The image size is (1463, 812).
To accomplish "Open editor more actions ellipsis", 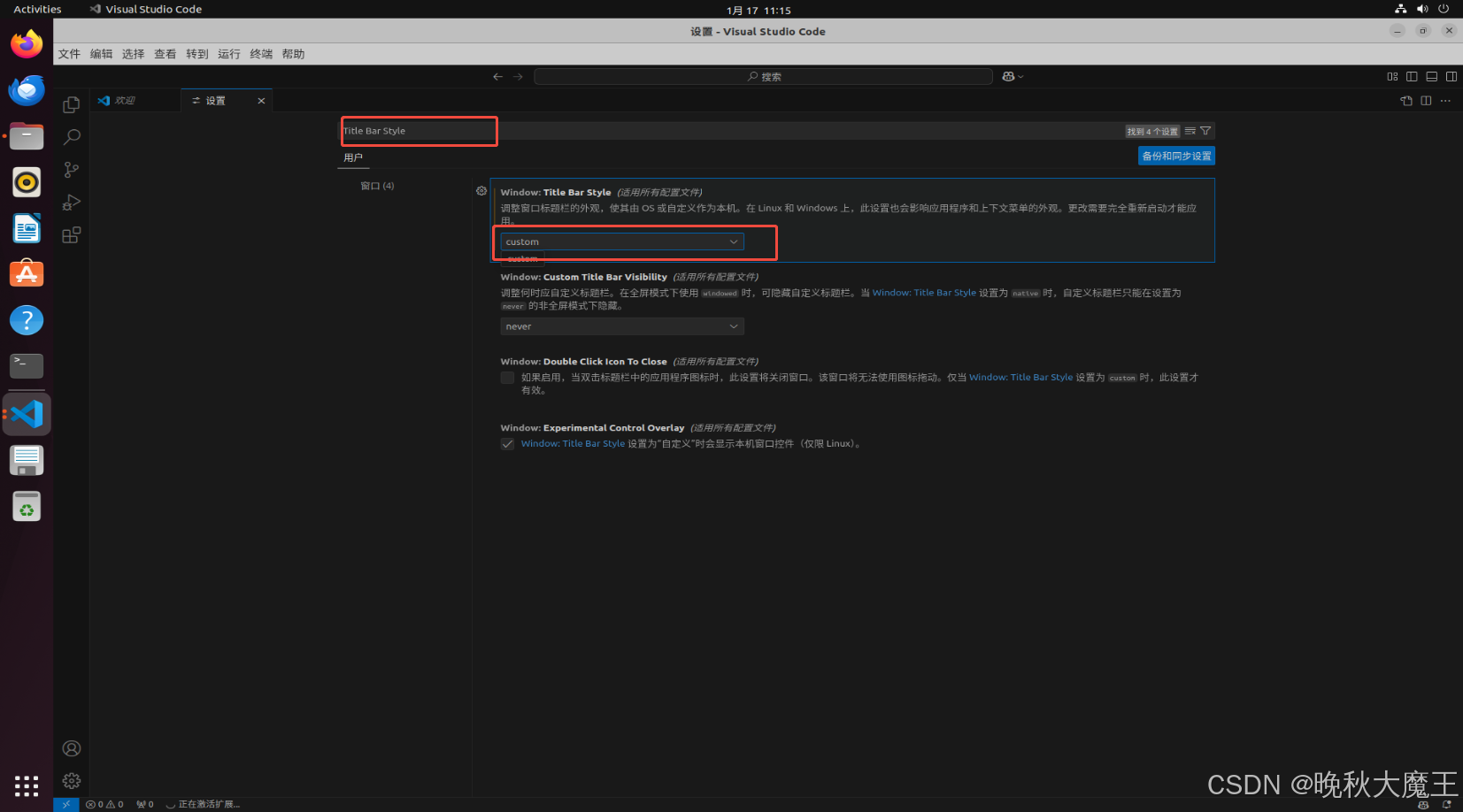I will point(1445,101).
